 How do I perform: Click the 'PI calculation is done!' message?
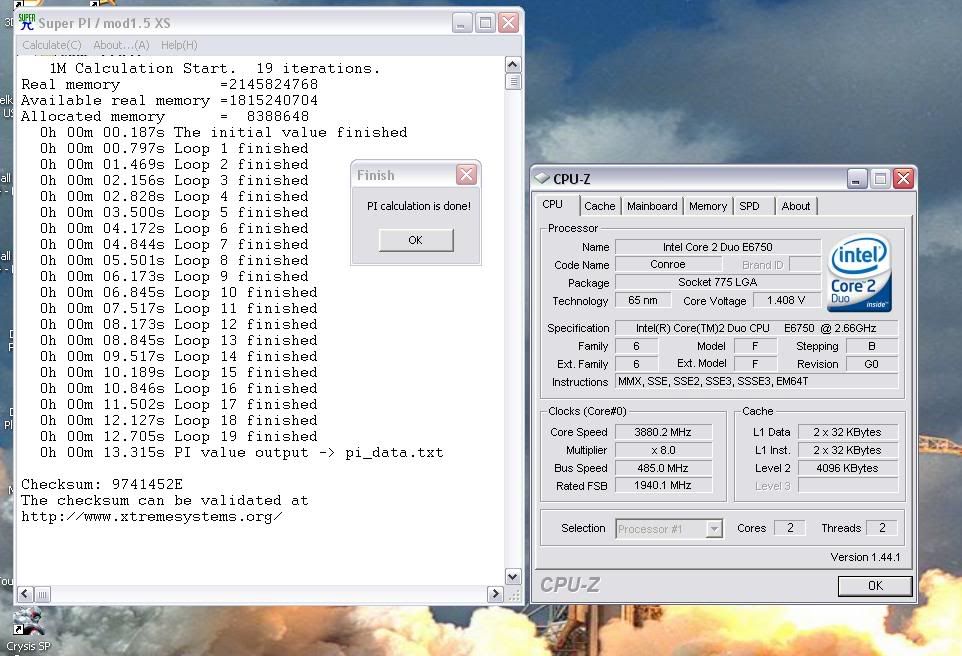[x=419, y=206]
